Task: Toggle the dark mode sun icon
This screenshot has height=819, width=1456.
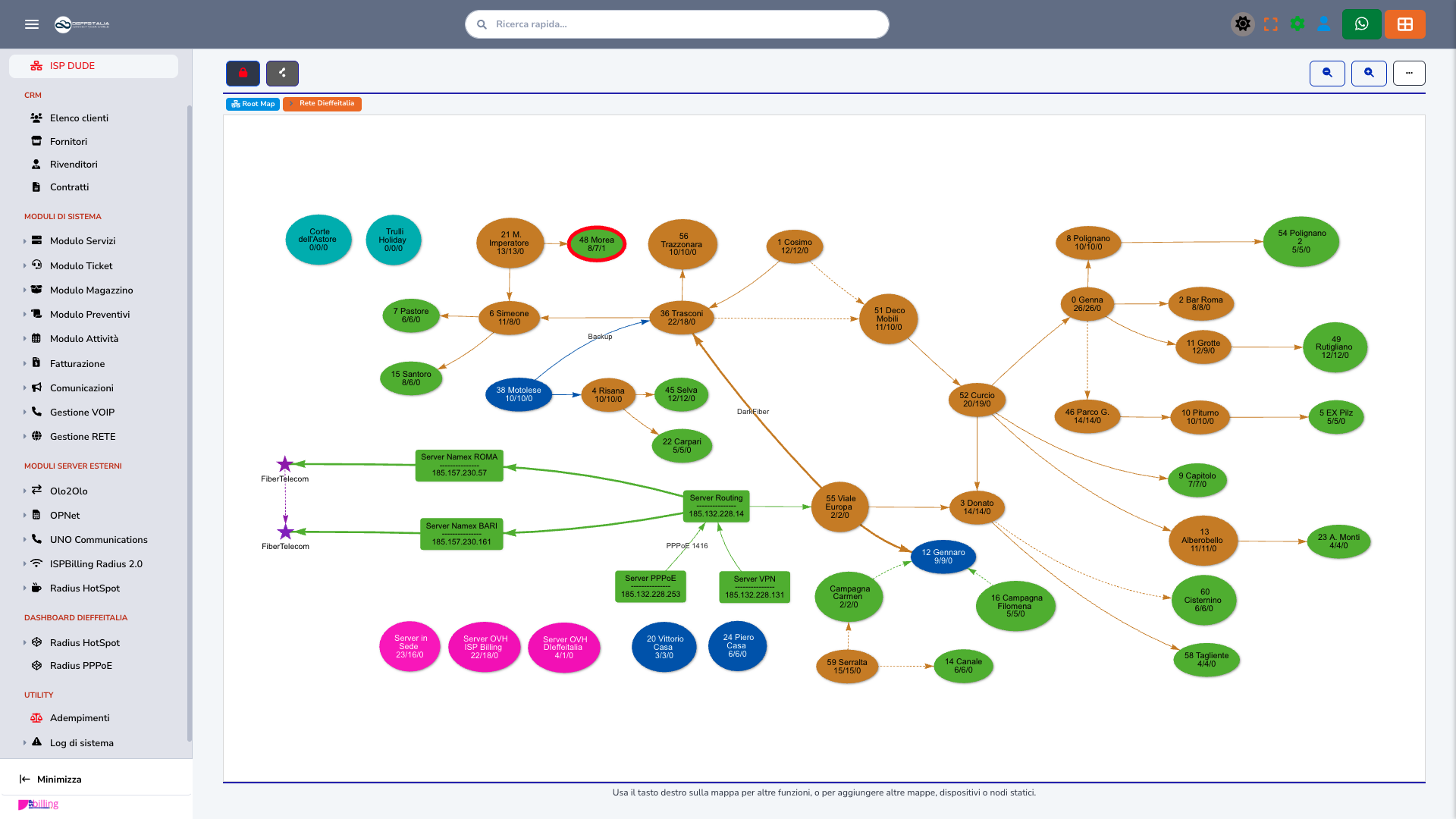Action: click(x=1243, y=24)
